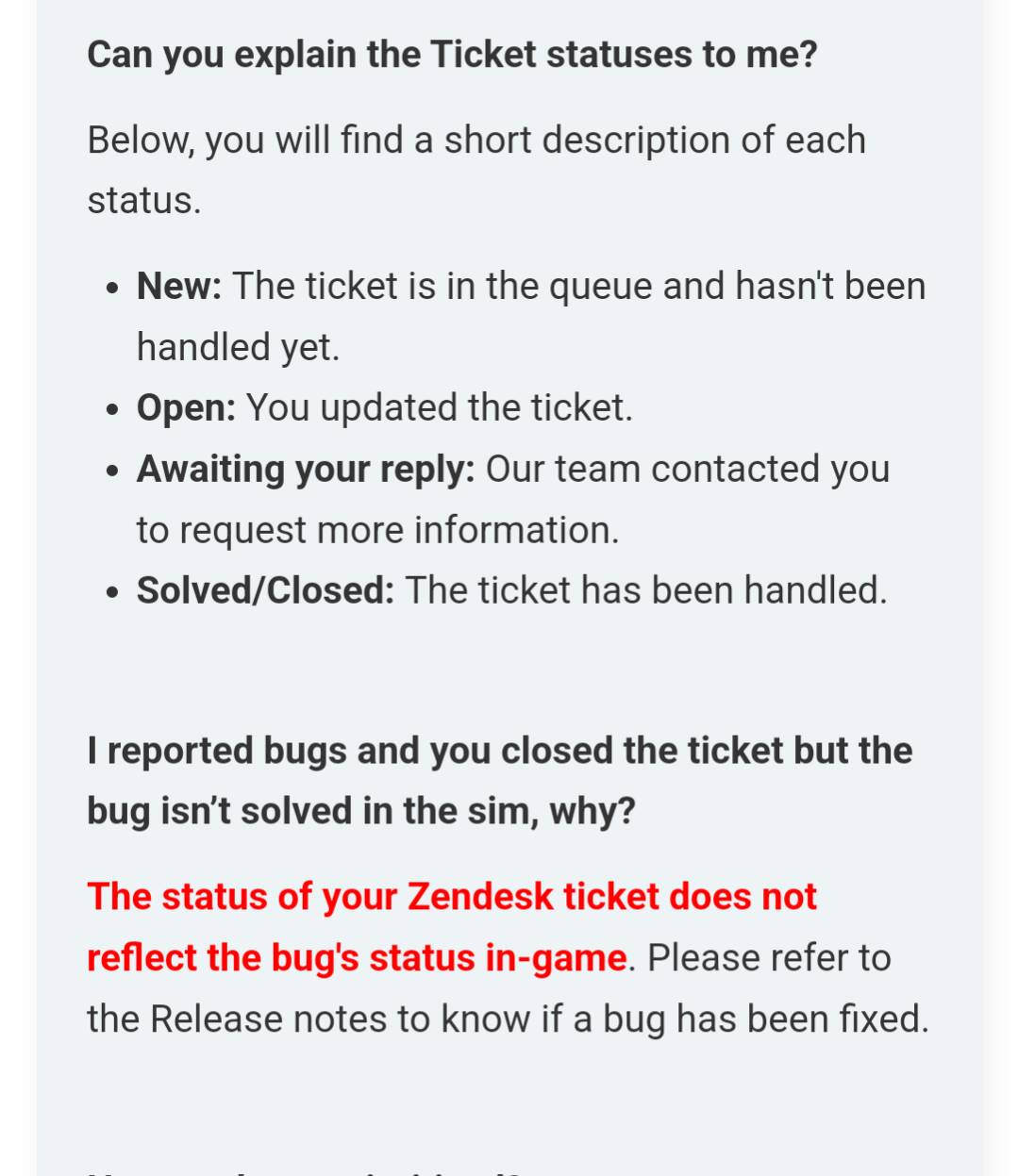This screenshot has width=1018, height=1176.
Task: Click the bullet point before "New:"
Action: [113, 289]
